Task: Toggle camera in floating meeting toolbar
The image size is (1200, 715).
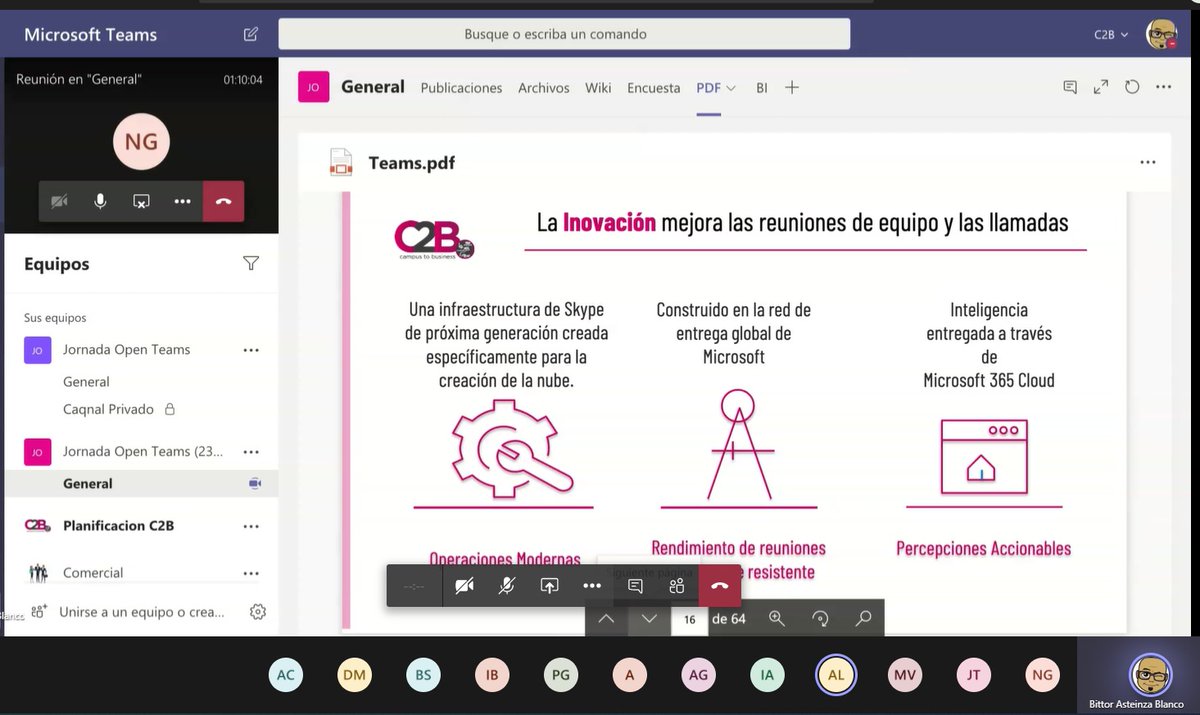Action: coord(464,586)
